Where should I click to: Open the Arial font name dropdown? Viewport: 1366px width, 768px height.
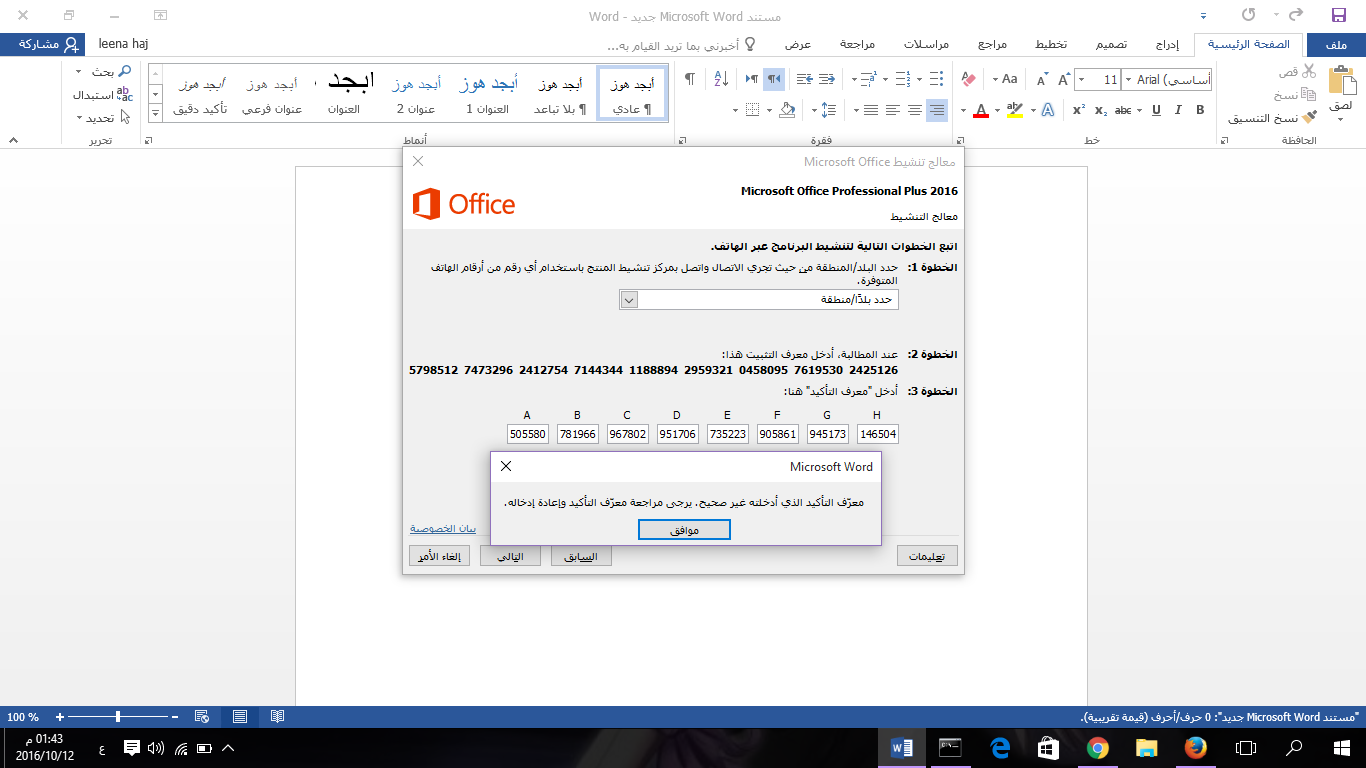point(1129,79)
